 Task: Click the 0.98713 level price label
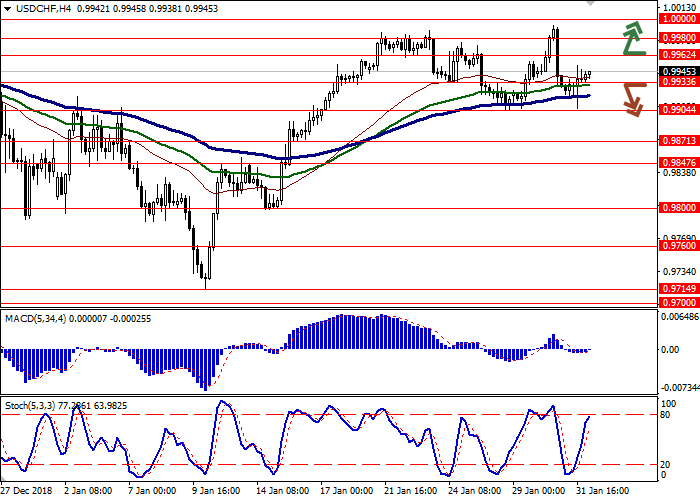[x=679, y=141]
